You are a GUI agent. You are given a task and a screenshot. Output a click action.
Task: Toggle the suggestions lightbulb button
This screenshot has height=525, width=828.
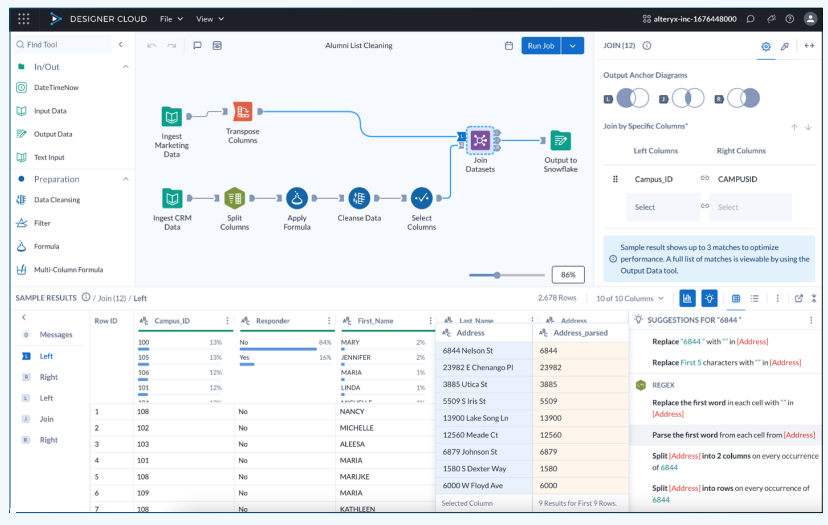709,298
